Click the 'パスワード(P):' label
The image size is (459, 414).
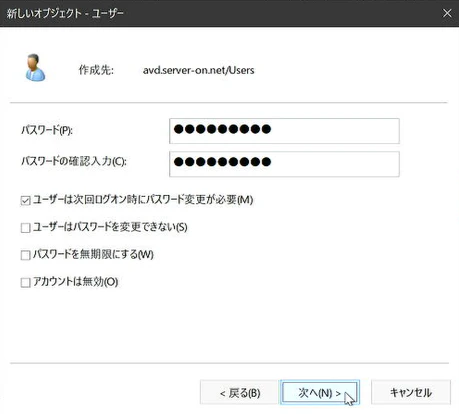[47, 130]
